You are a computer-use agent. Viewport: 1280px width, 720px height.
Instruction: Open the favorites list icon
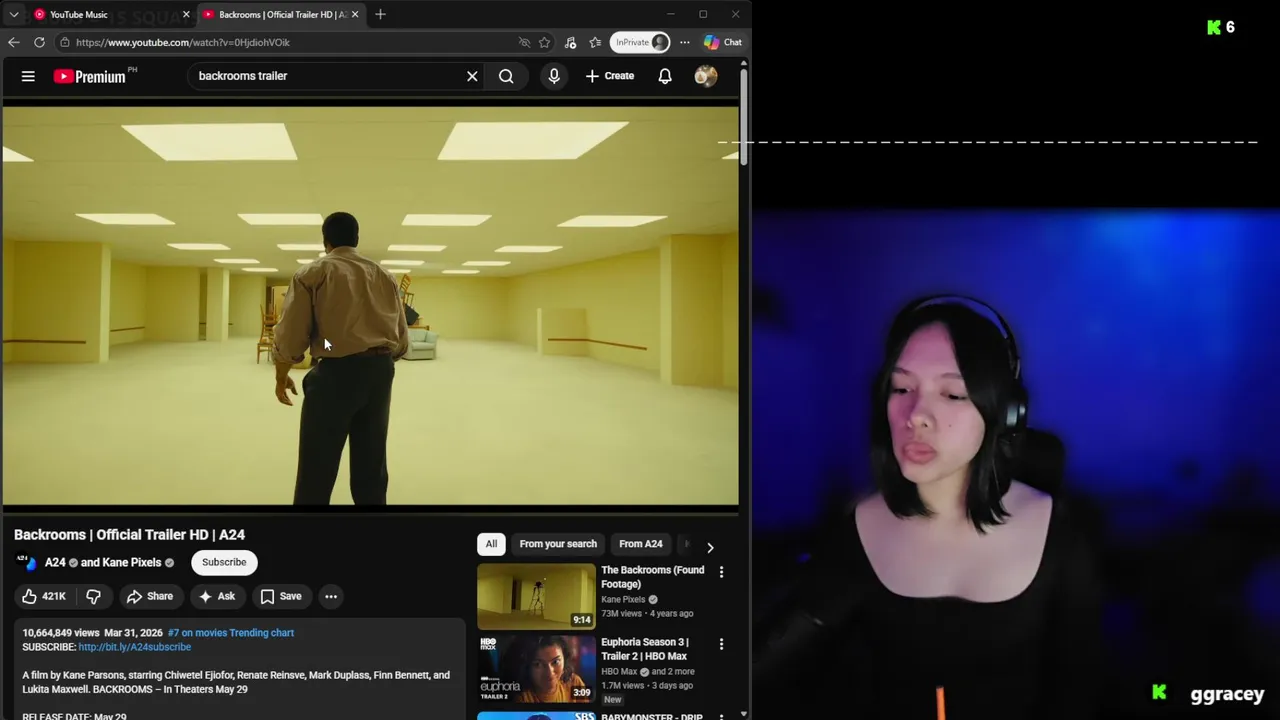pos(595,42)
